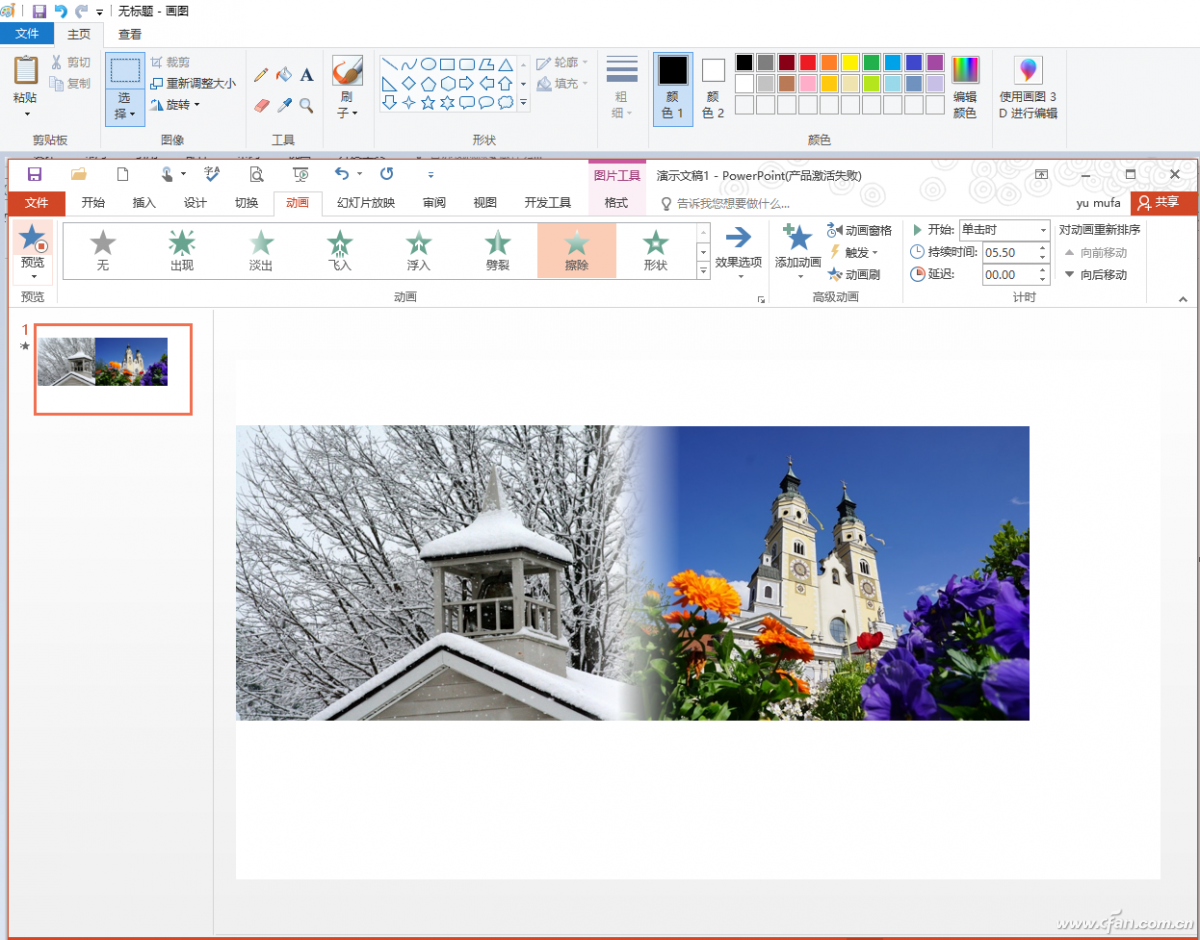Viewport: 1200px width, 940px height.
Task: Pick the five-point star shape in Paint shapes
Action: coord(428,103)
